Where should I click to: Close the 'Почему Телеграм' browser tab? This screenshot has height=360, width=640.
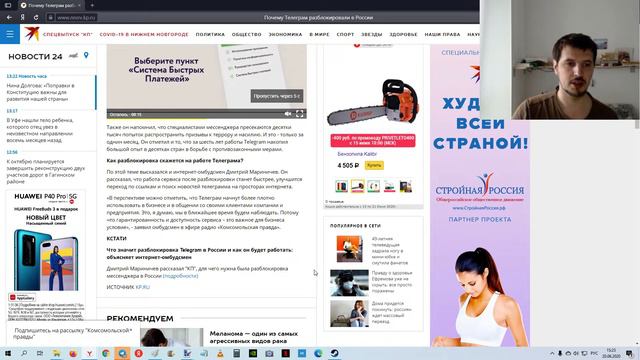(79, 5)
